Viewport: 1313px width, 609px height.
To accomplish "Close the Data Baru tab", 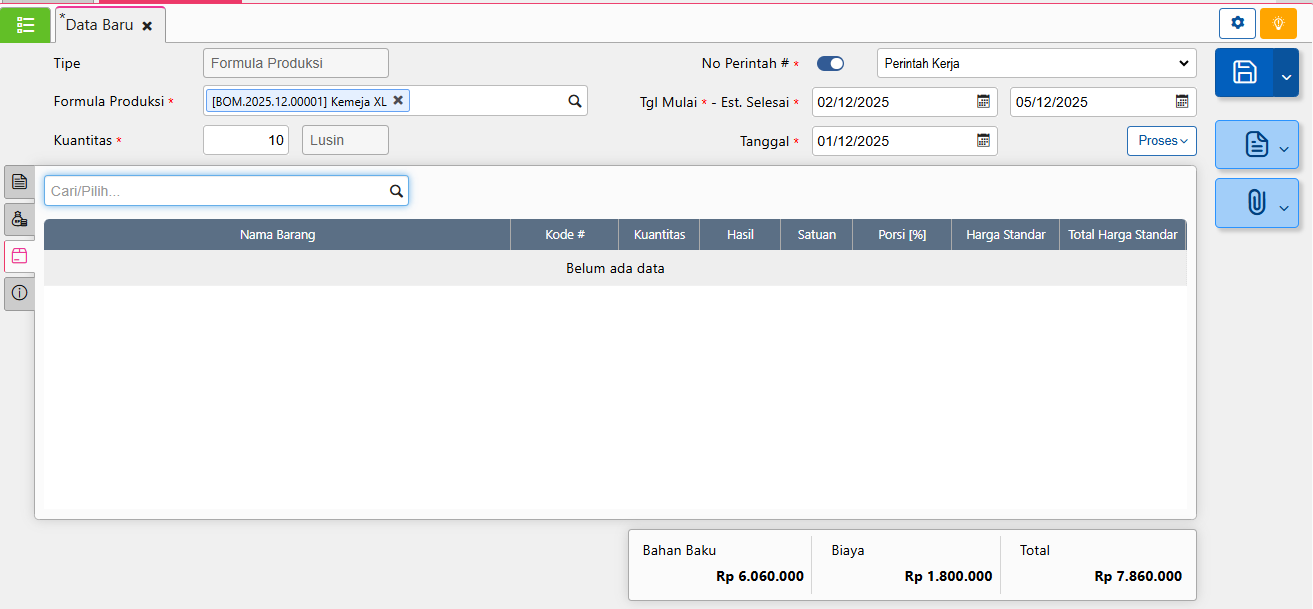I will 147,26.
